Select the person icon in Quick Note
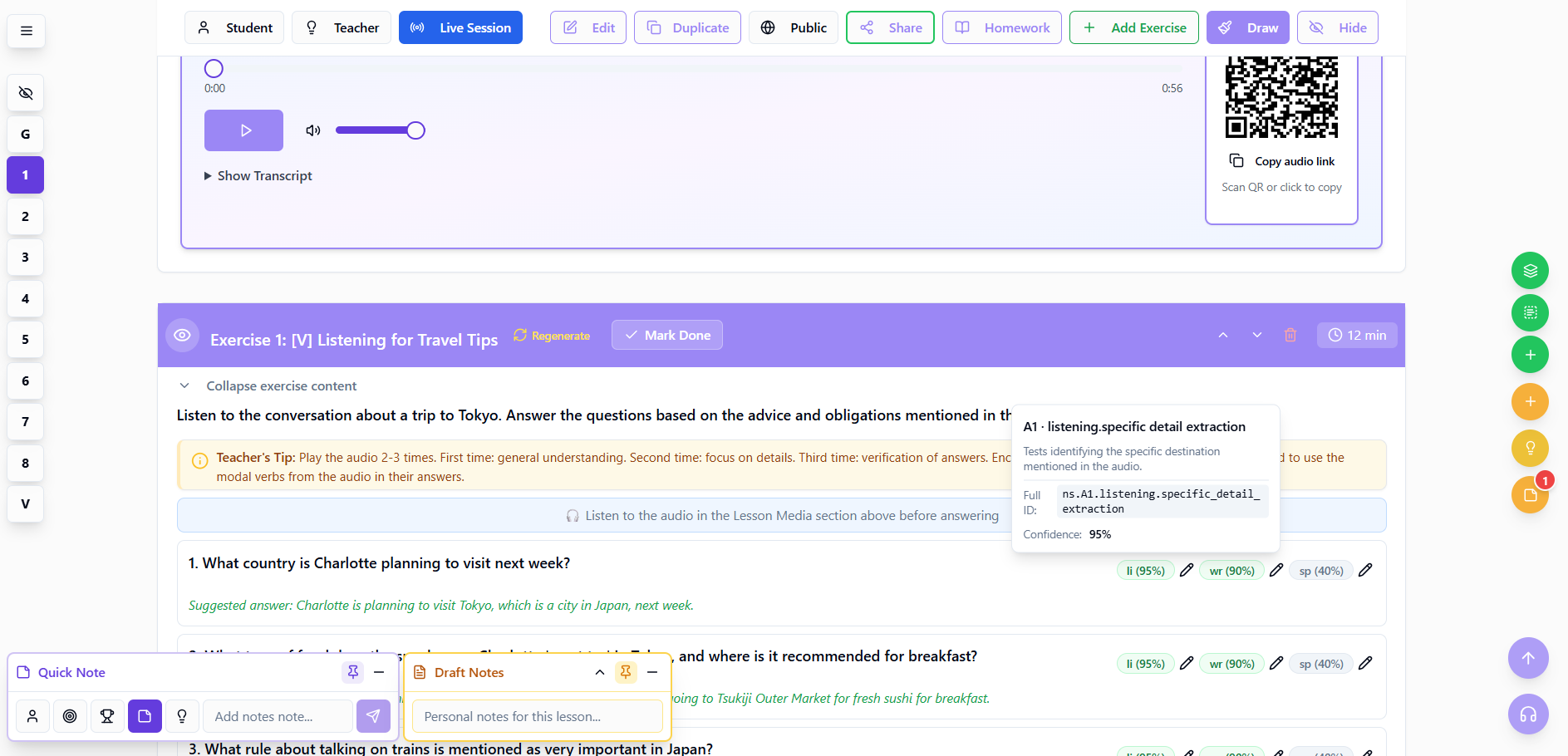The width and height of the screenshot is (1568, 756). (32, 716)
